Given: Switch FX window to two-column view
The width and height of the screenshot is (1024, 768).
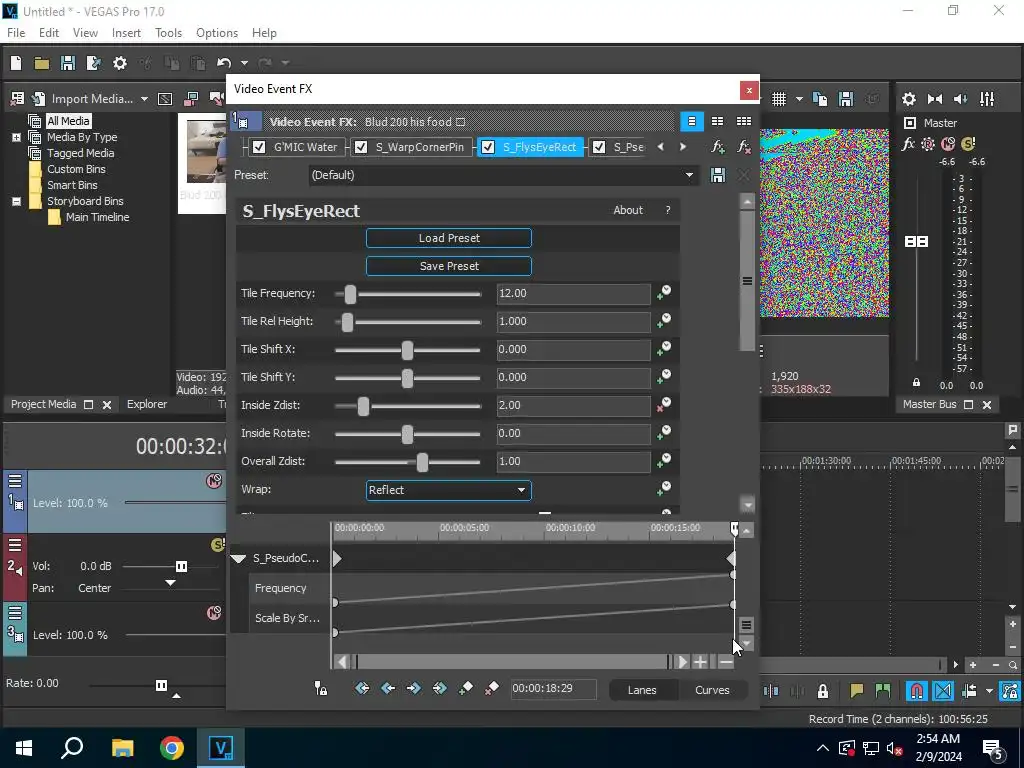Looking at the screenshot, I should (x=717, y=121).
